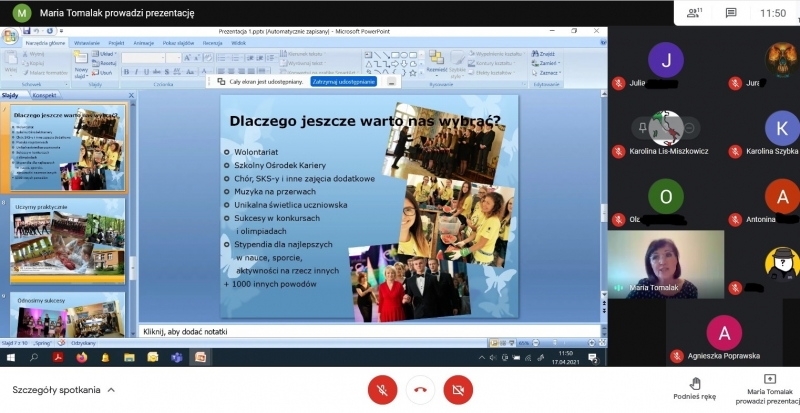Viewport: 800px width, 413px height.
Task: Open the Zaznacz select dropdown
Action: [546, 73]
